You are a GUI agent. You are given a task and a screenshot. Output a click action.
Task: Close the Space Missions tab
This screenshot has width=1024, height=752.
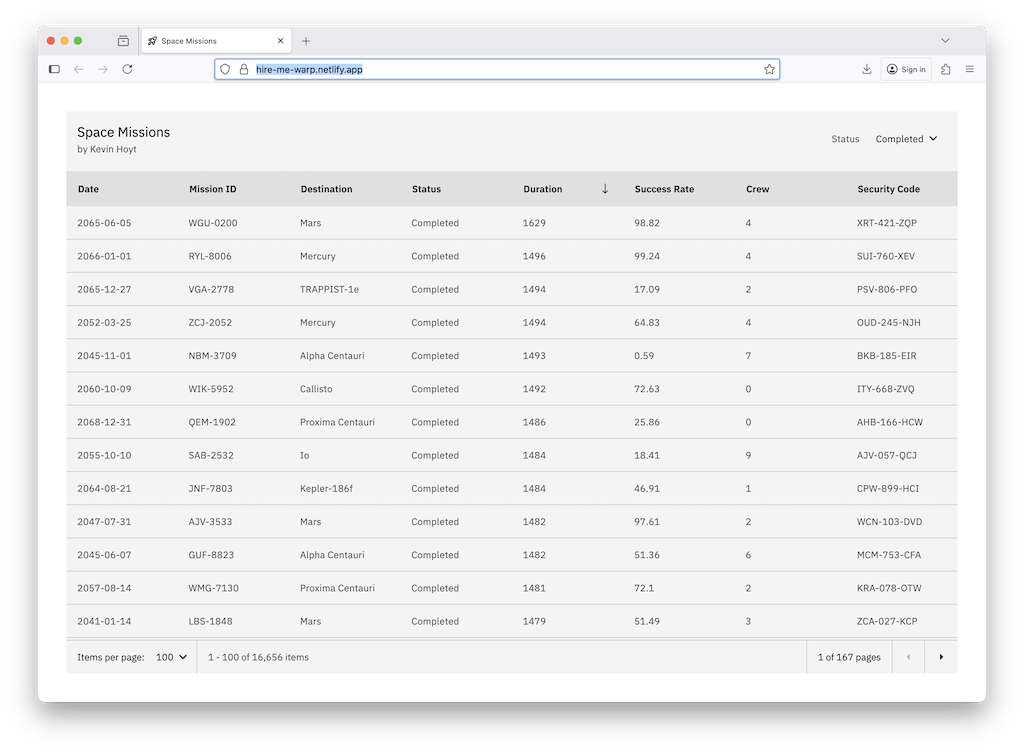[x=280, y=41]
